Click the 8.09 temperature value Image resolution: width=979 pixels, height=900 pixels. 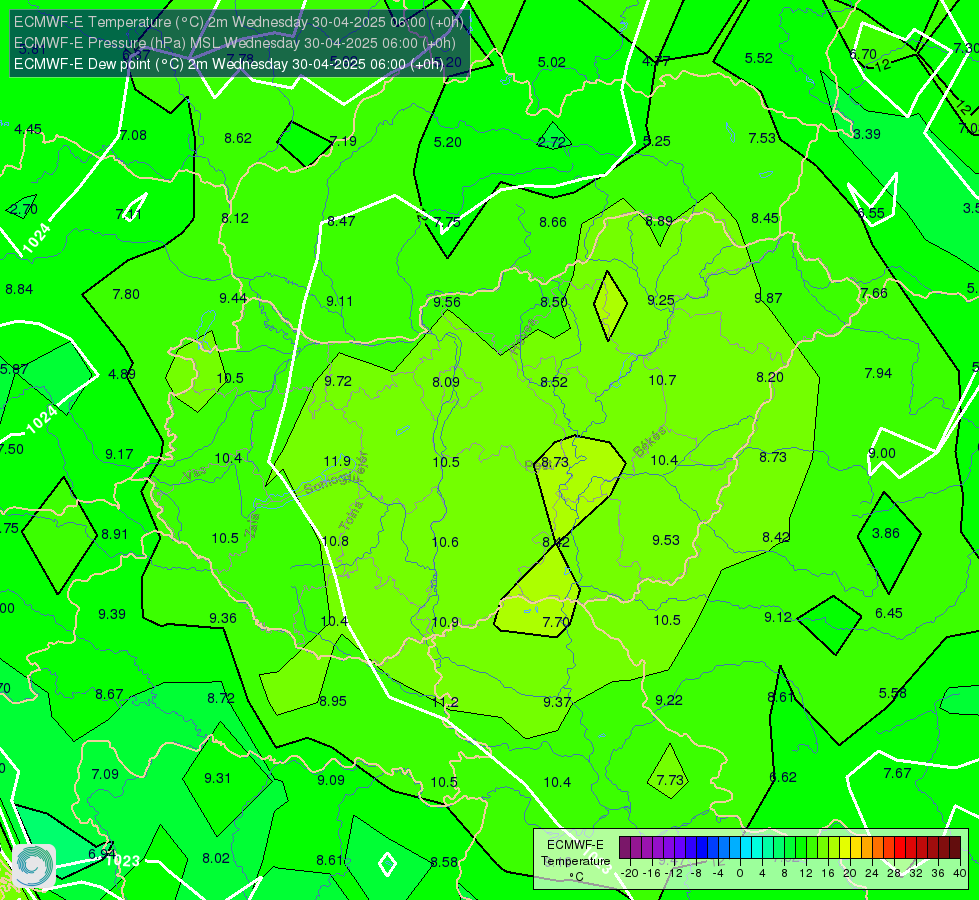tap(446, 382)
